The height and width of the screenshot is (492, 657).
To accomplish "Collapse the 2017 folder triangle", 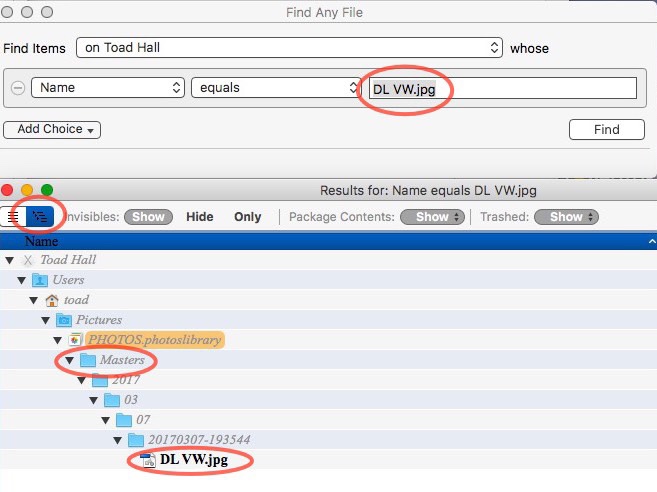I will click(82, 380).
